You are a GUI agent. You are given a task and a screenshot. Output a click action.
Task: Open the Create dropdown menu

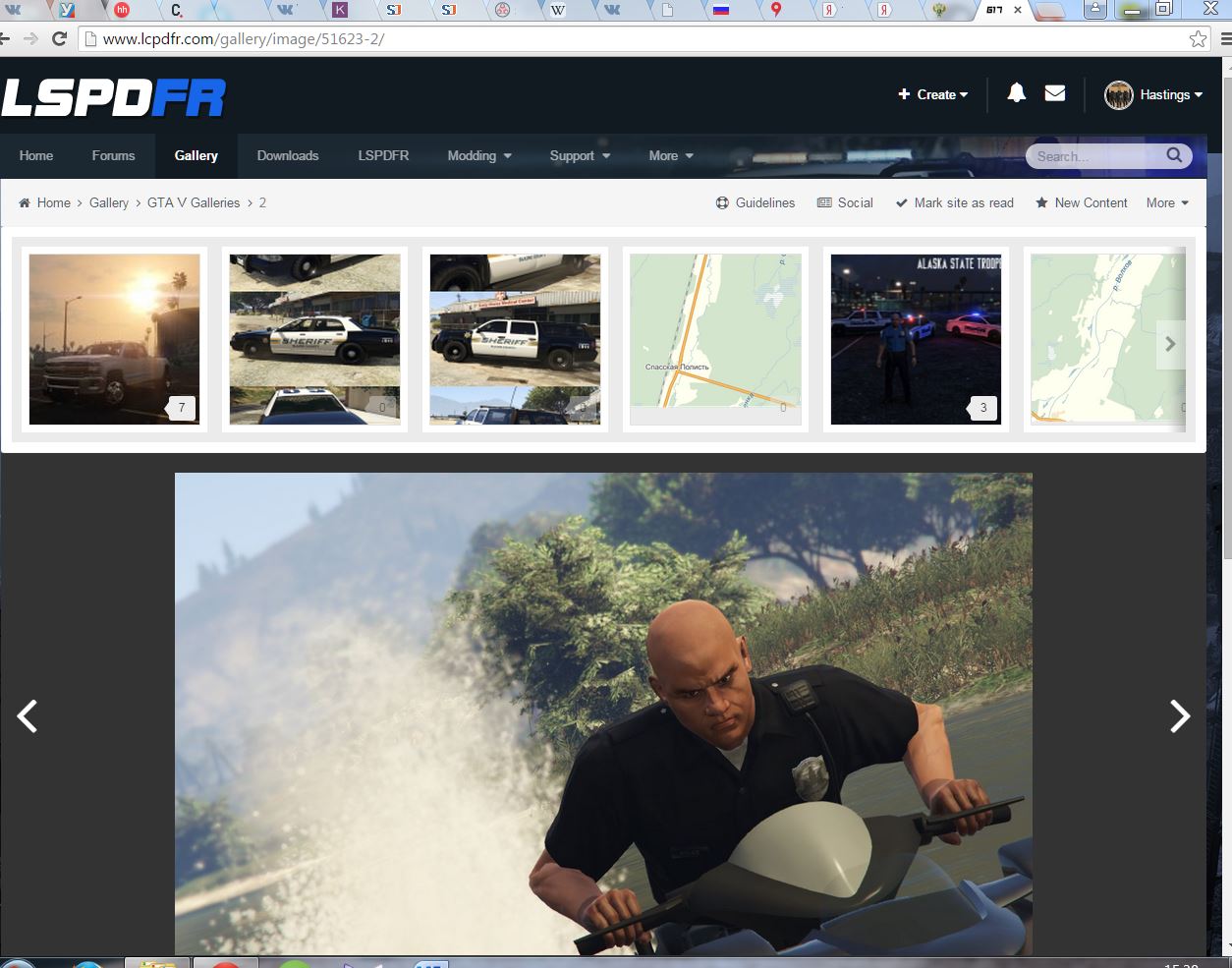932,94
